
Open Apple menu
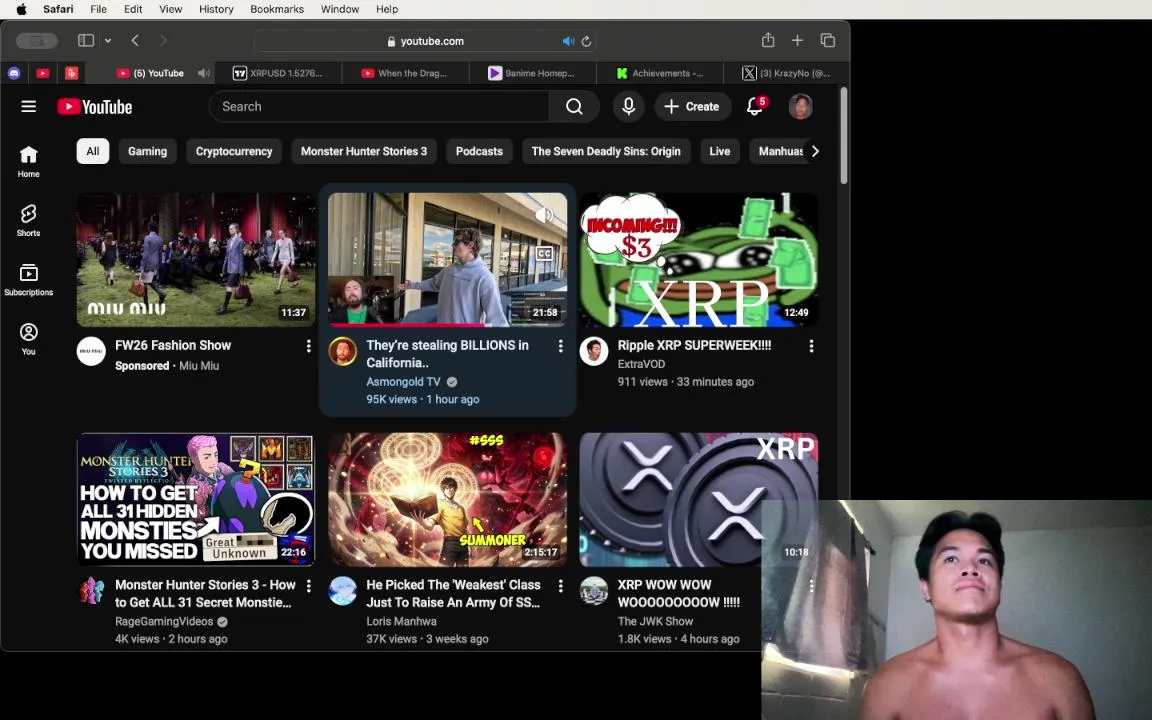(x=21, y=9)
